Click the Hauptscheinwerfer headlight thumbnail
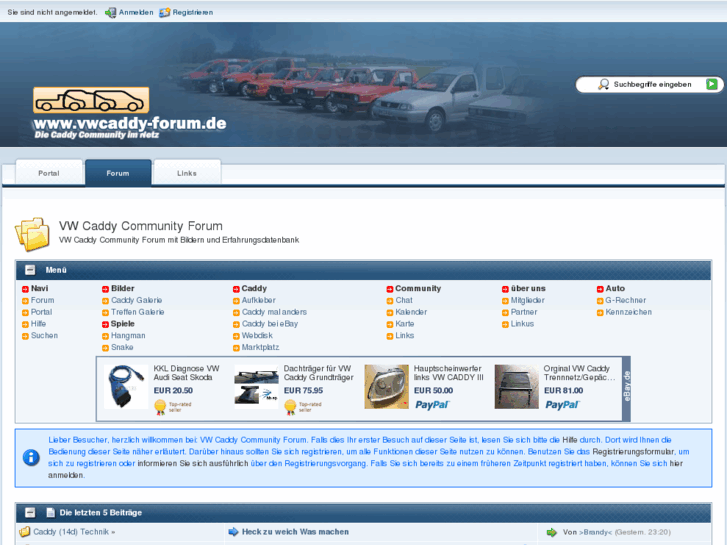This screenshot has height=545, width=727. point(386,387)
